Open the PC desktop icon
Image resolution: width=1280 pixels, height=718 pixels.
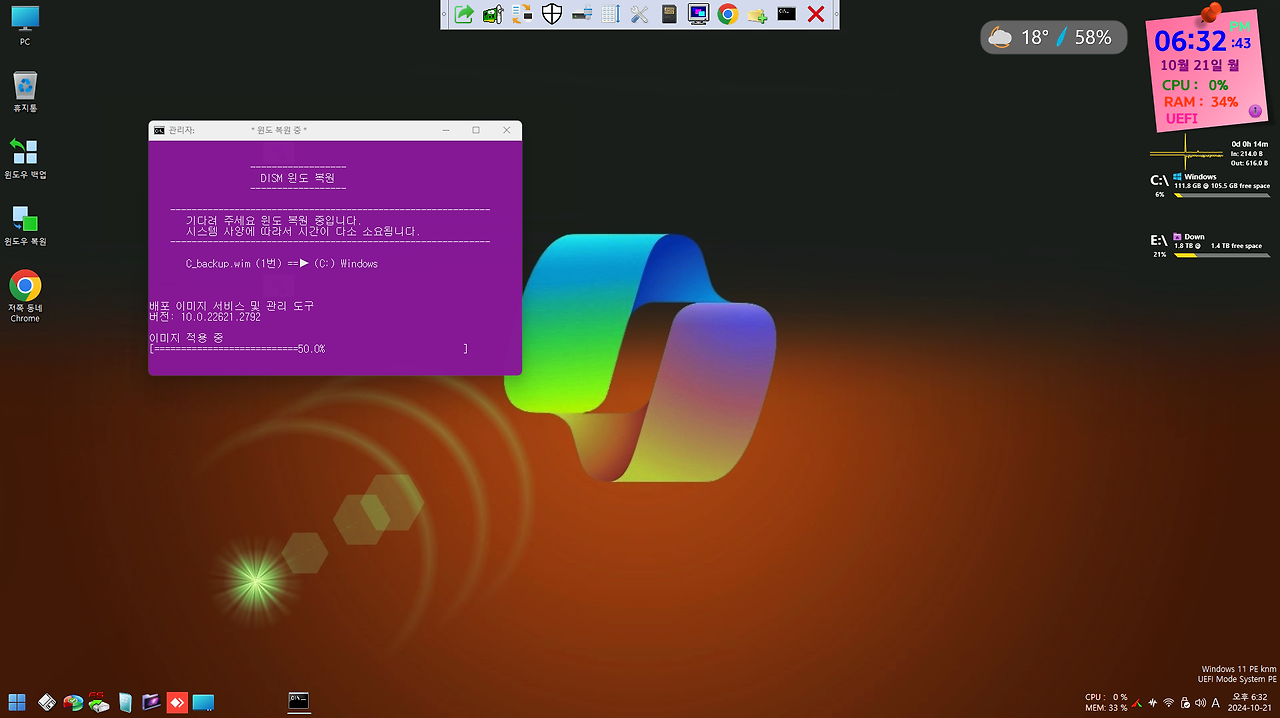click(x=25, y=26)
